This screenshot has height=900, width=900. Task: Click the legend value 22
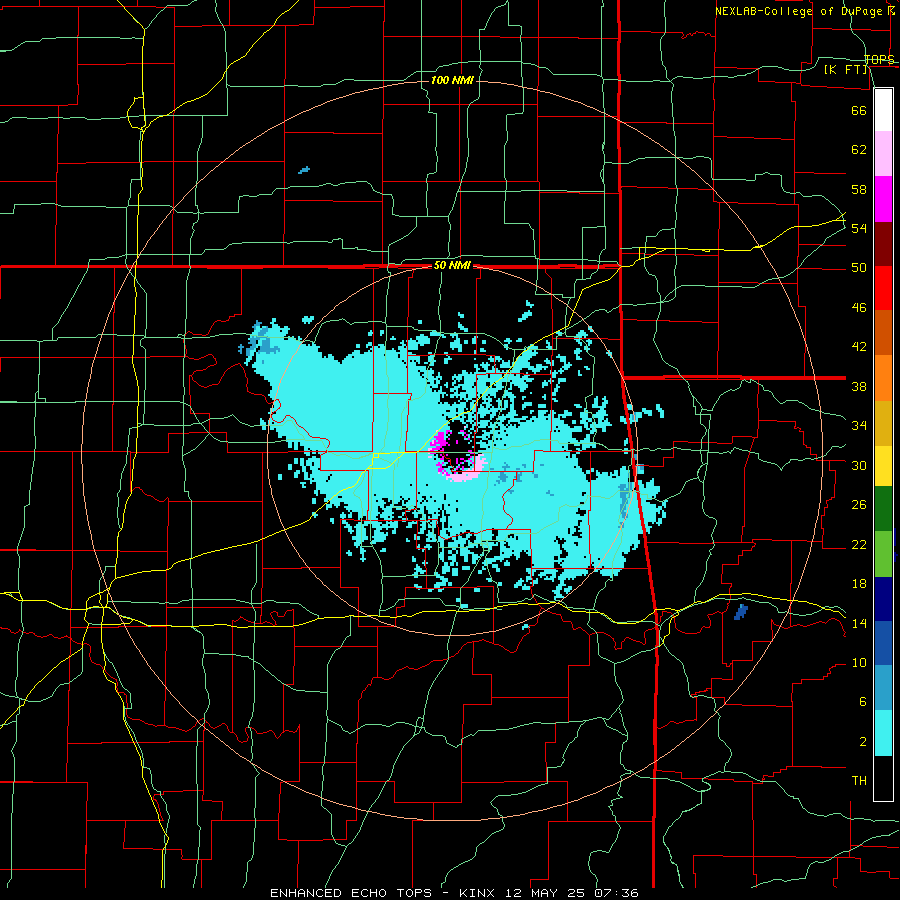click(x=859, y=544)
